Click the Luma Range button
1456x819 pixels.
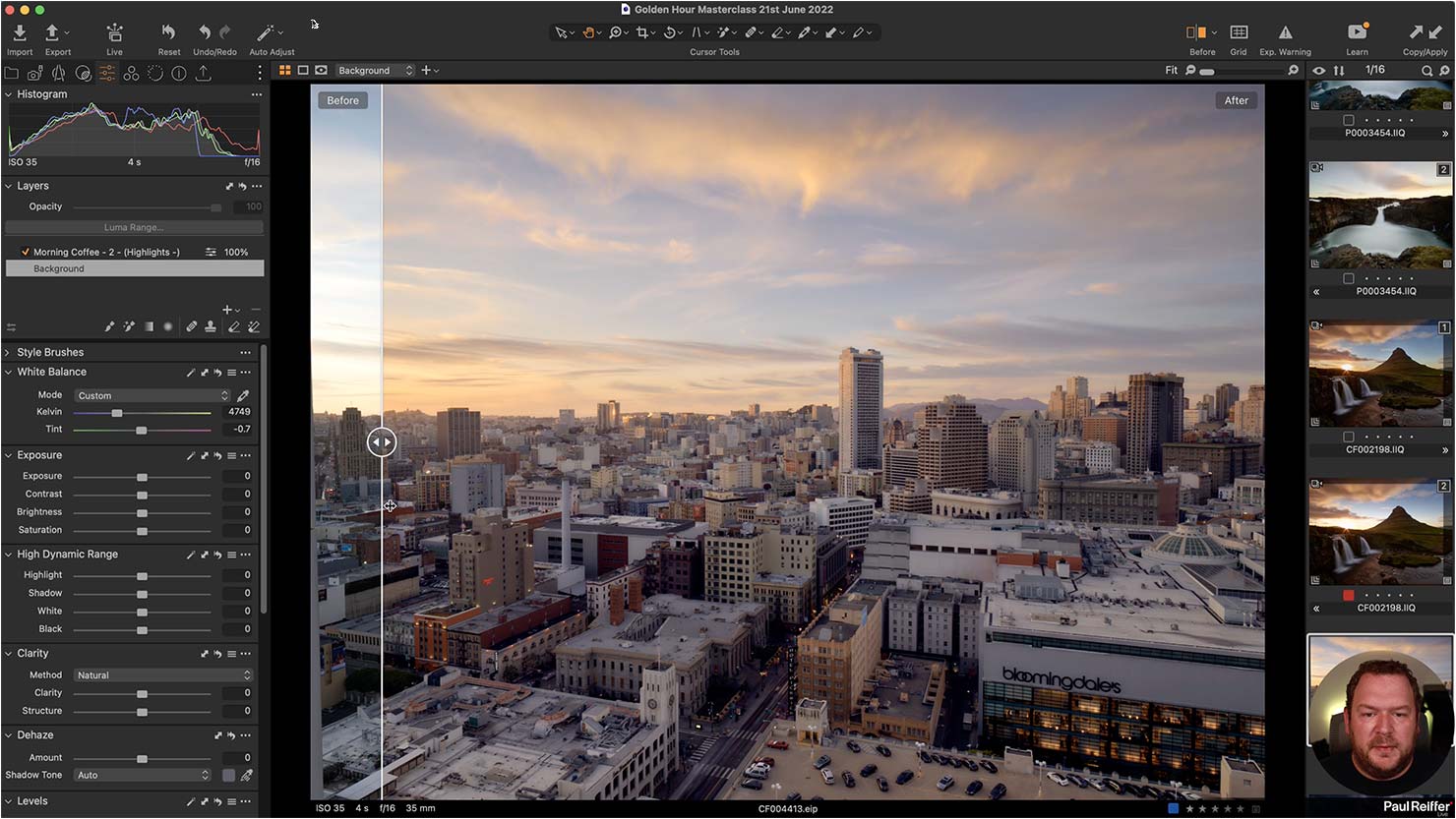pos(134,227)
